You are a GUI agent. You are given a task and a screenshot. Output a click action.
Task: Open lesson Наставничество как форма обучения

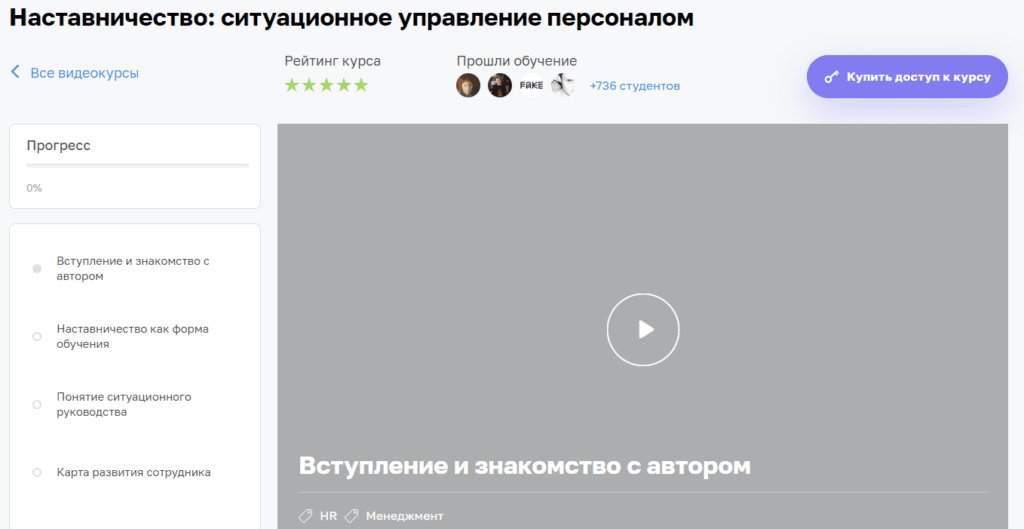tap(132, 336)
